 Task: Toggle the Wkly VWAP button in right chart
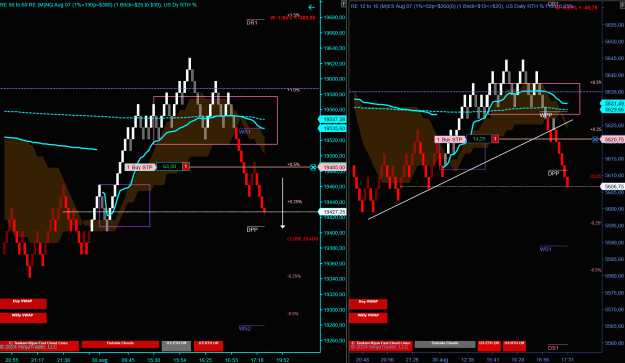368,318
